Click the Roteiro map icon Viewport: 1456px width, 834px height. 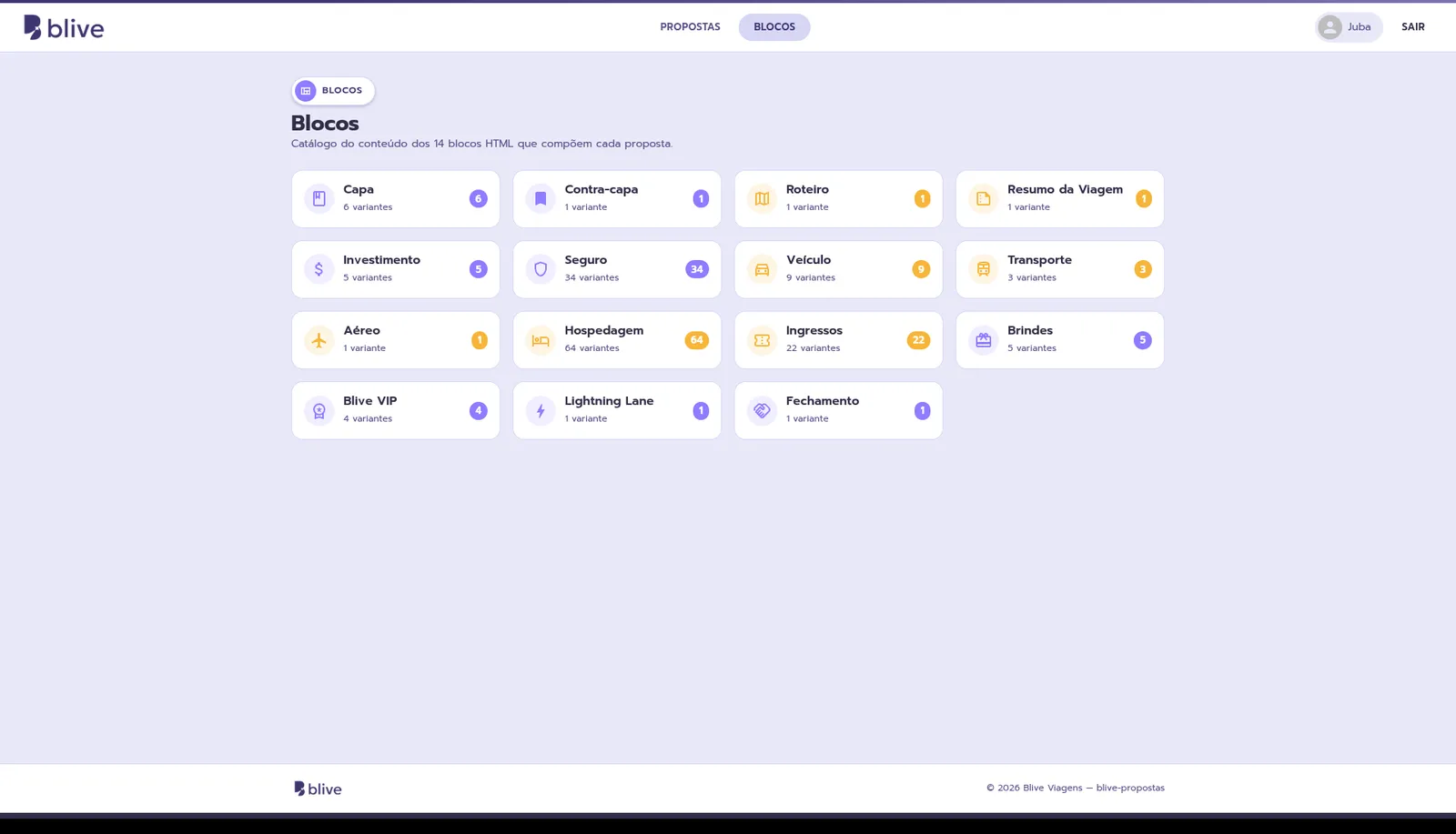[x=762, y=198]
